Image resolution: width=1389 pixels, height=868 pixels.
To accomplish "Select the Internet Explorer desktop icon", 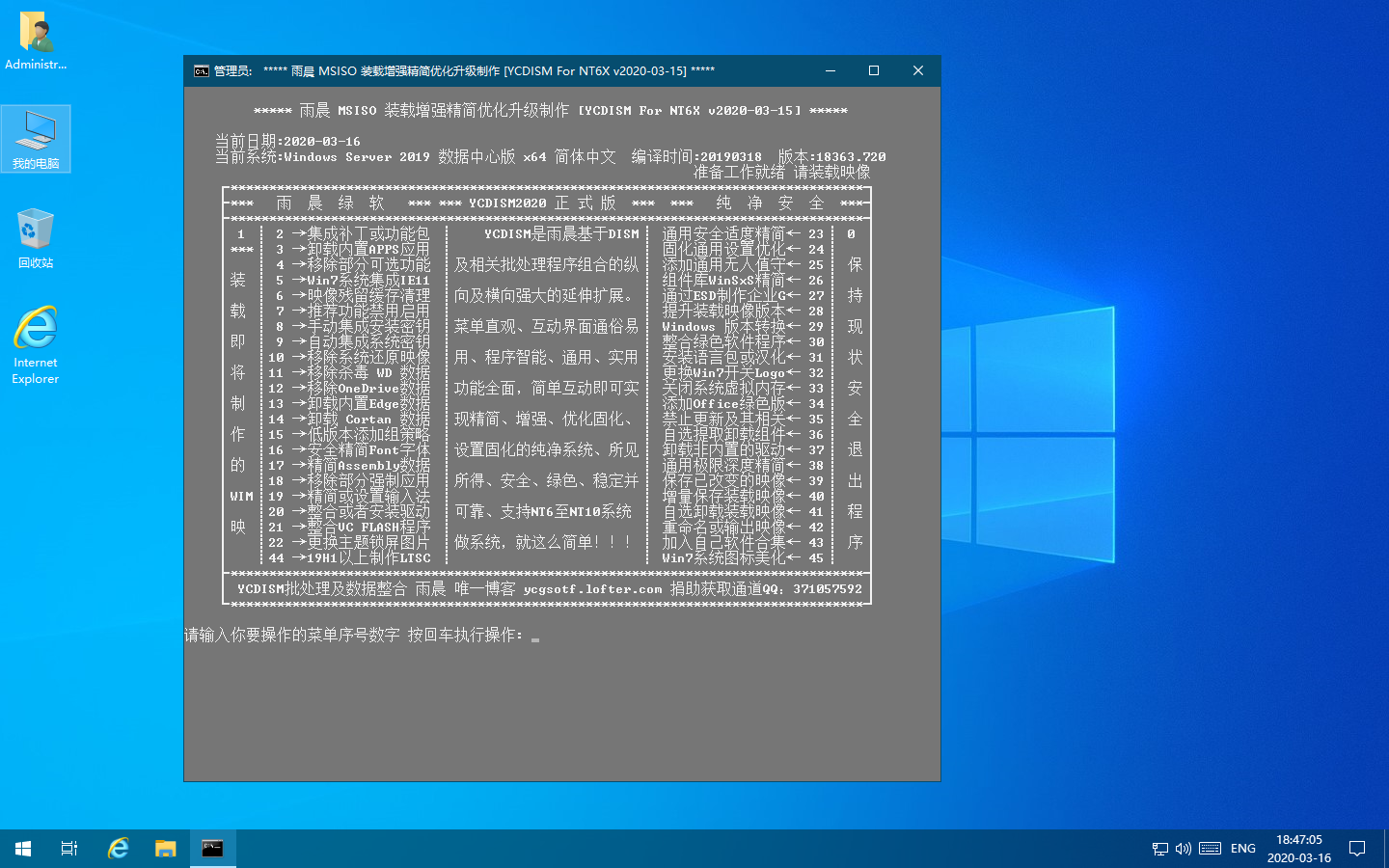I will [x=36, y=345].
